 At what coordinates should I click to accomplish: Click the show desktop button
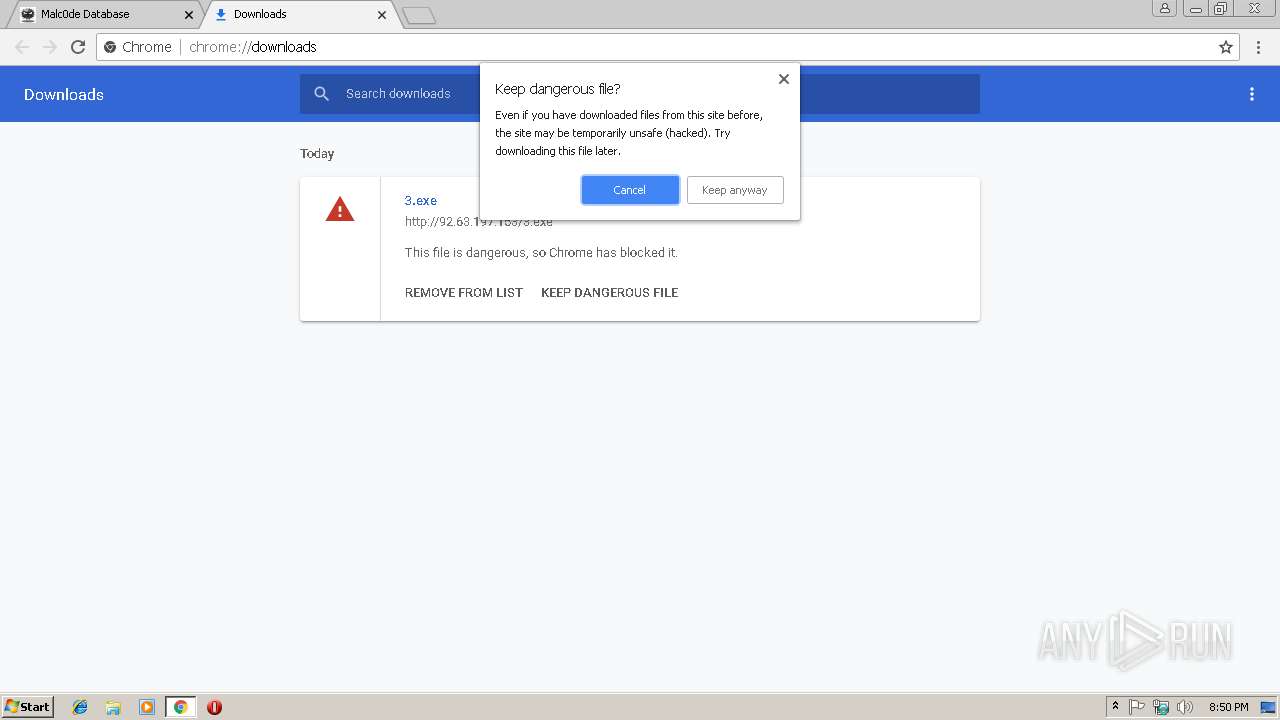pyautogui.click(x=1268, y=707)
